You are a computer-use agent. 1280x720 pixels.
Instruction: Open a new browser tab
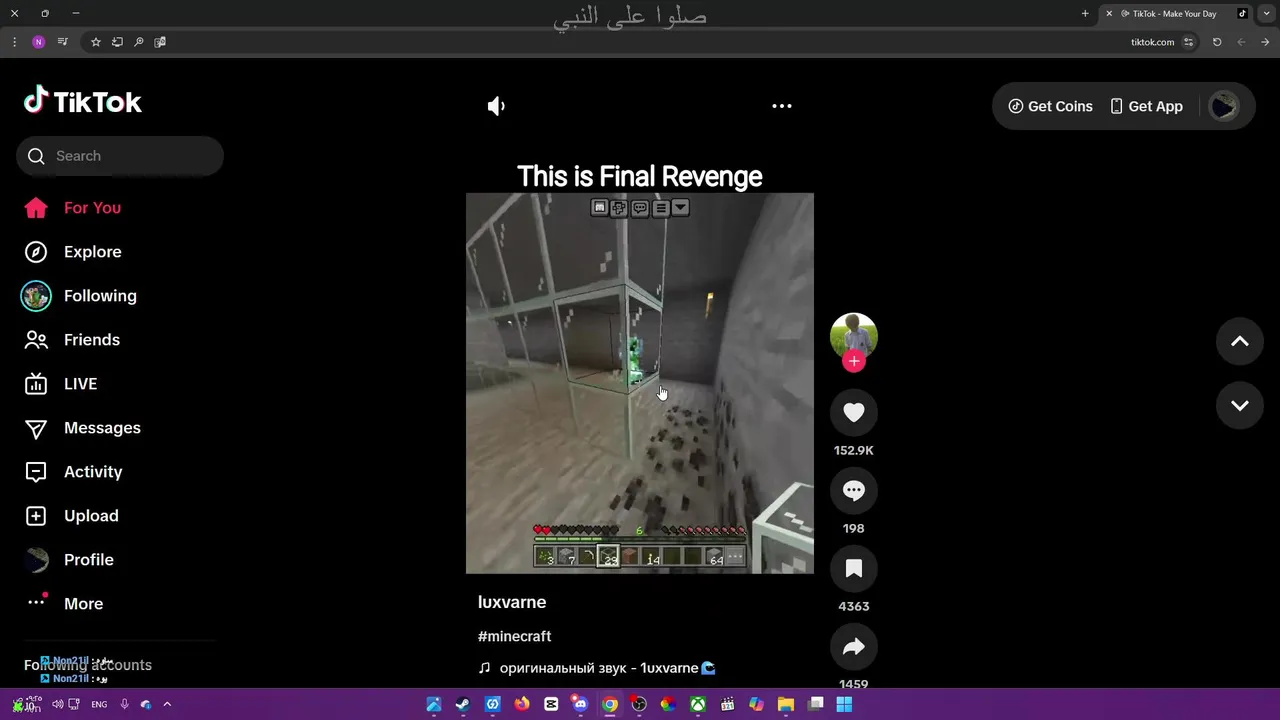point(1085,13)
